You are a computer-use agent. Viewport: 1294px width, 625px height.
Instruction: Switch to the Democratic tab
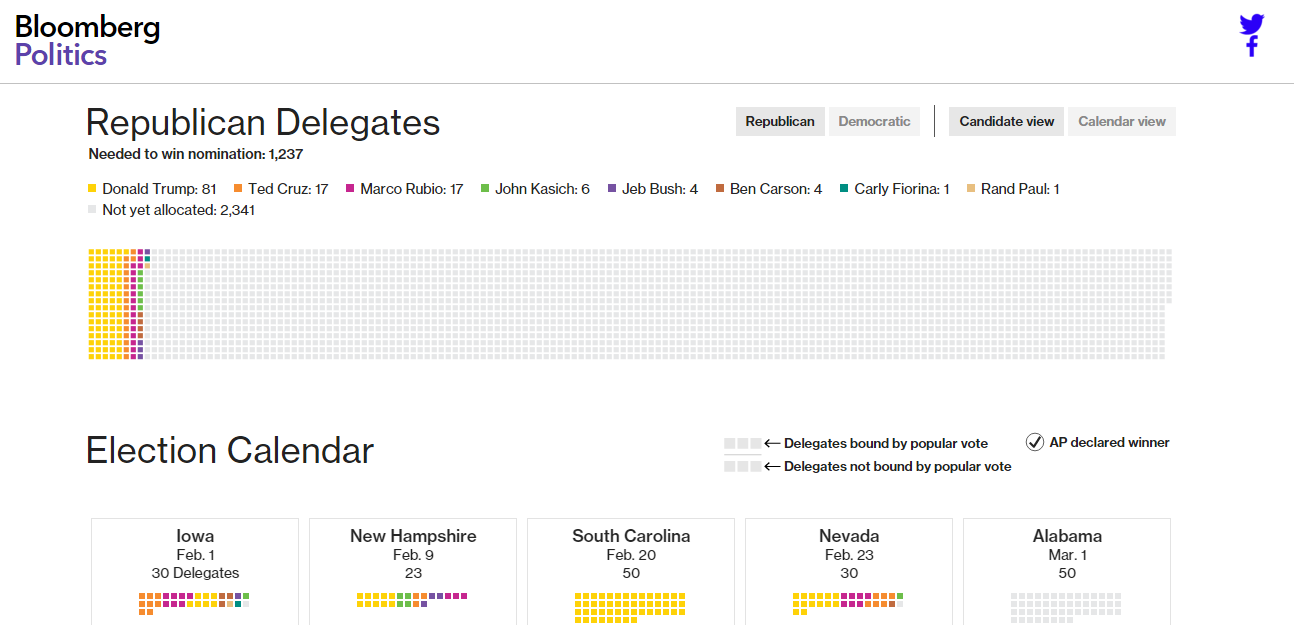874,121
